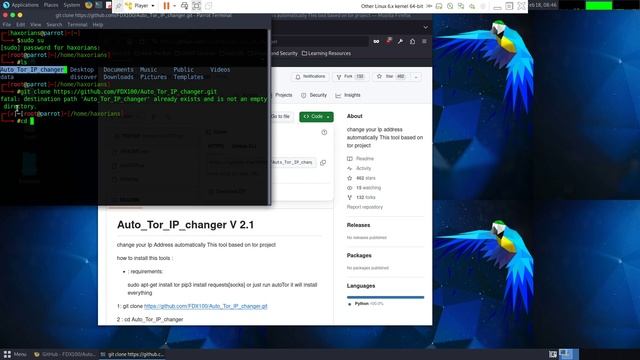Expand the arrow next to pause button
This screenshot has width=640, height=360.
point(174,6)
